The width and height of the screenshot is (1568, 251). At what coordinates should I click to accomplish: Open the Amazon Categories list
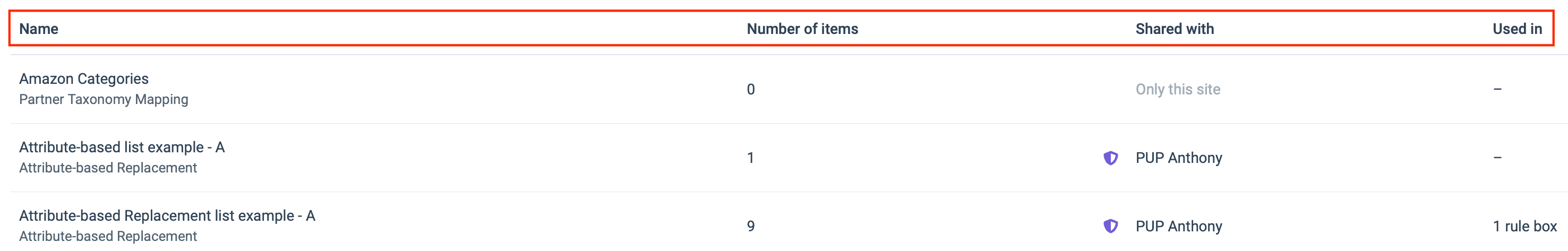click(84, 79)
